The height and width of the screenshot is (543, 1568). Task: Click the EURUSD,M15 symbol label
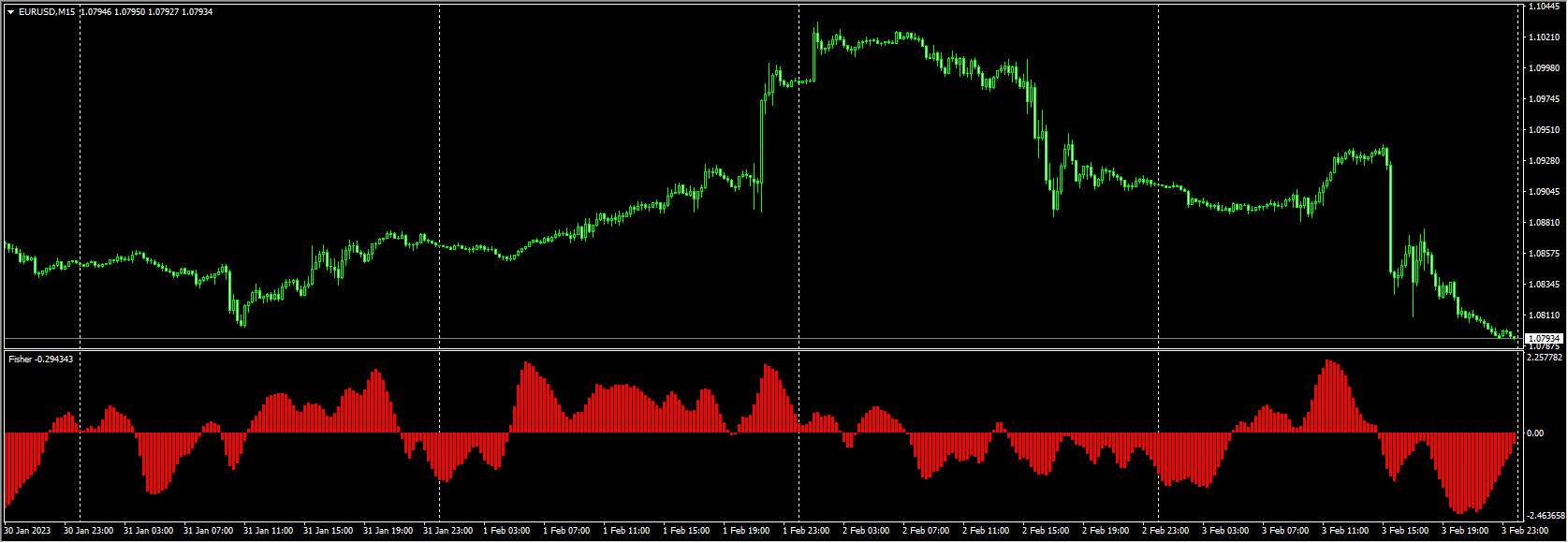47,12
